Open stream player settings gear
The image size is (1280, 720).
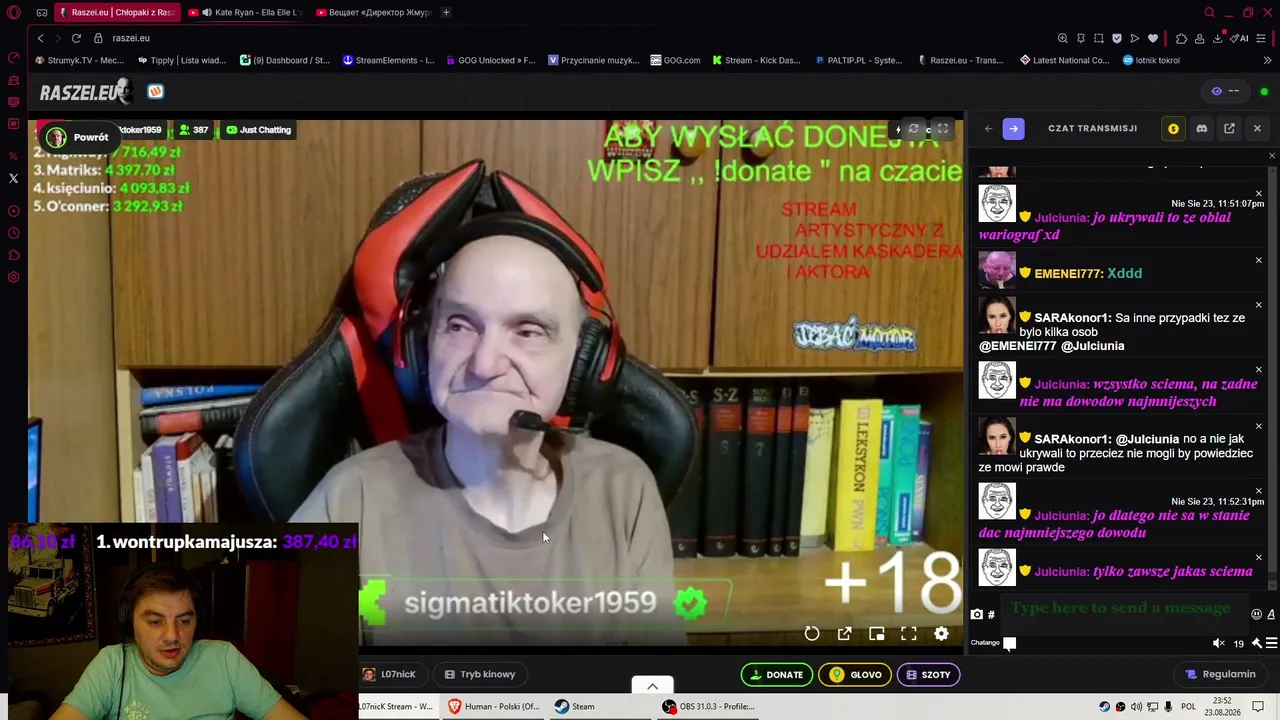pos(941,634)
